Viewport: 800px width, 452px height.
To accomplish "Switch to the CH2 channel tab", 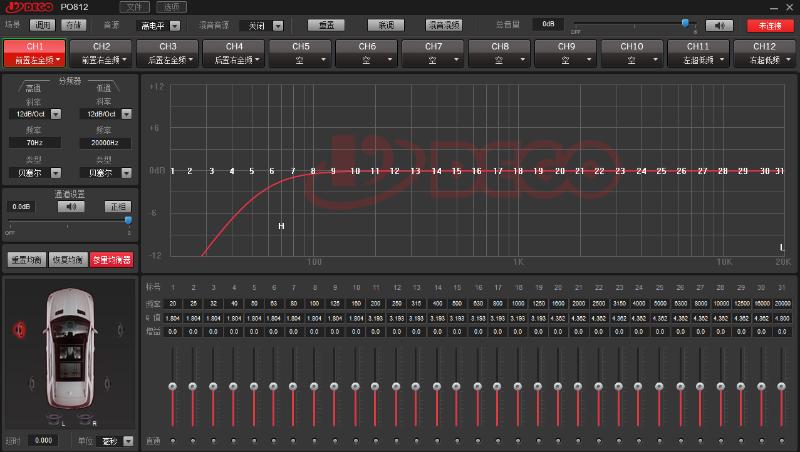I will [101, 52].
